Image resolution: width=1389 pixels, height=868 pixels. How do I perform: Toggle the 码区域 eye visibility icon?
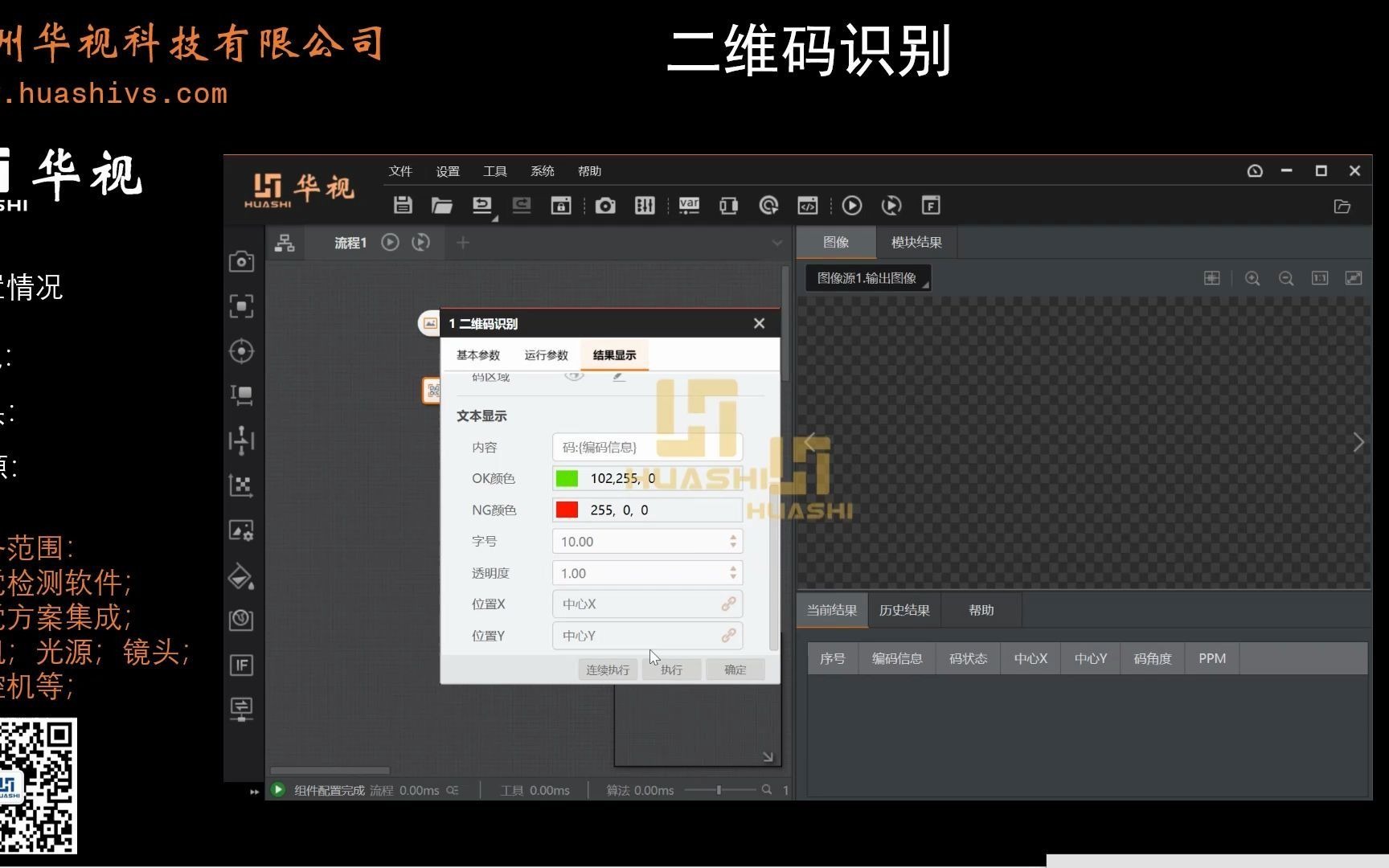pos(574,375)
